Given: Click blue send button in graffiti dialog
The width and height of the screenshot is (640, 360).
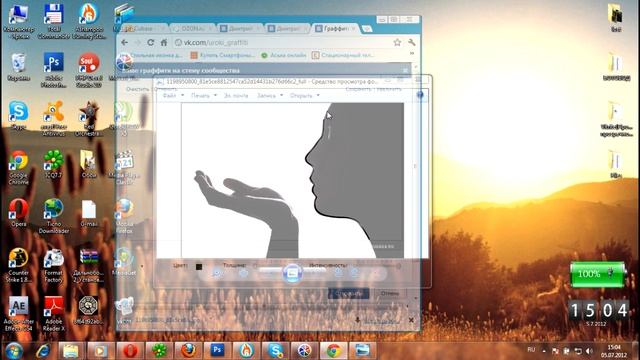Looking at the screenshot, I should (x=348, y=293).
